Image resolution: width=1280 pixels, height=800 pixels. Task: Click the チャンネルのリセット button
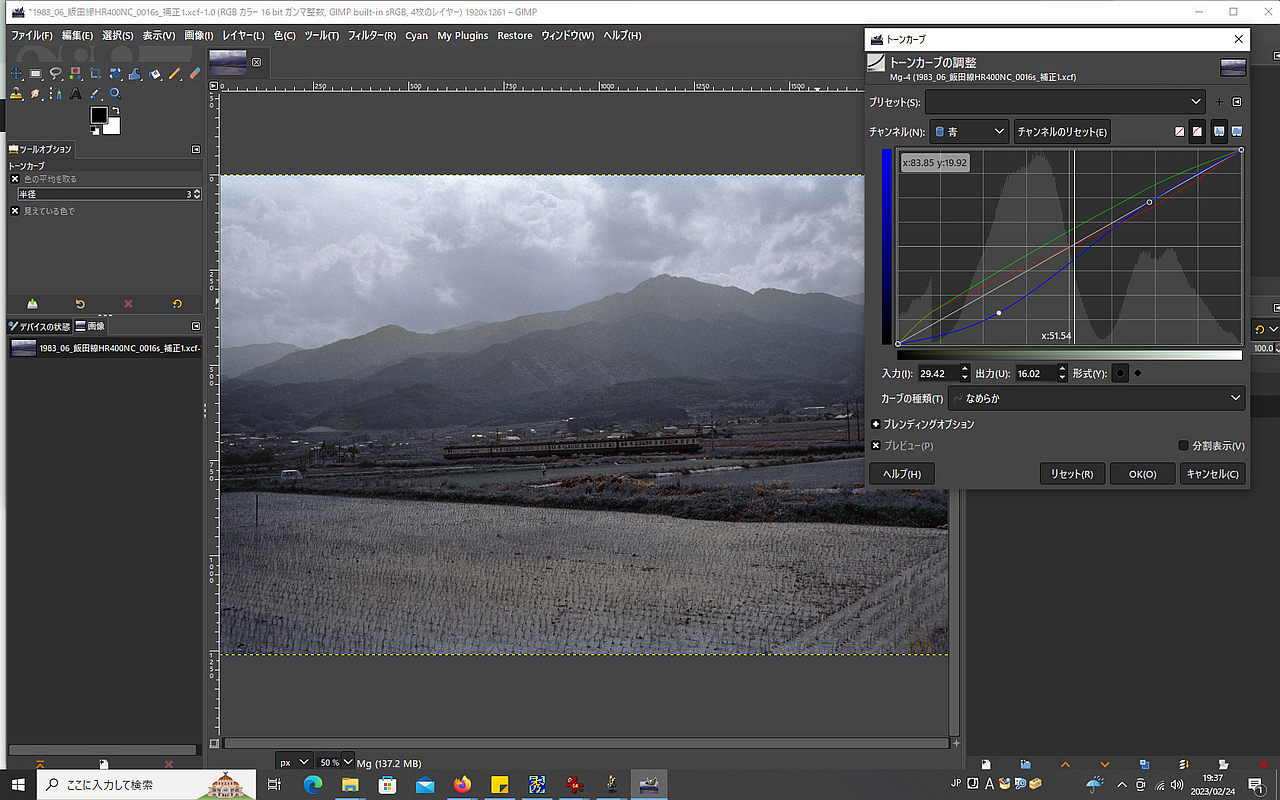(x=1061, y=132)
